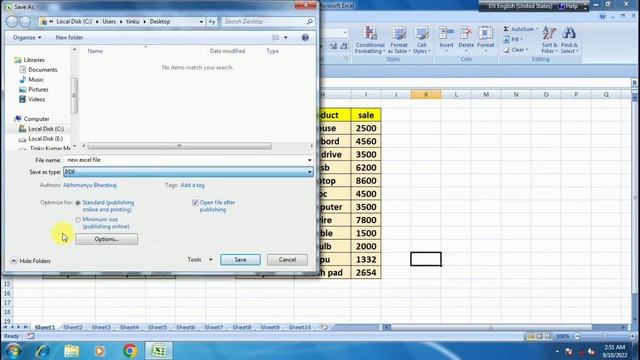
Task: Click cell with sale value 1332
Action: click(366, 260)
